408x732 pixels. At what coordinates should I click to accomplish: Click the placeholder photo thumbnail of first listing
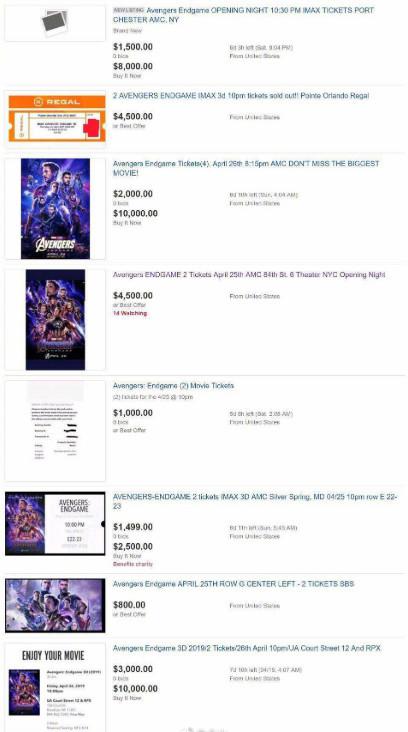click(x=55, y=23)
